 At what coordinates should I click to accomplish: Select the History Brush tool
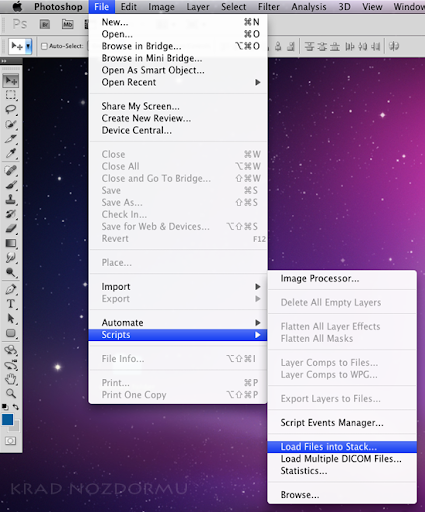coord(11,214)
